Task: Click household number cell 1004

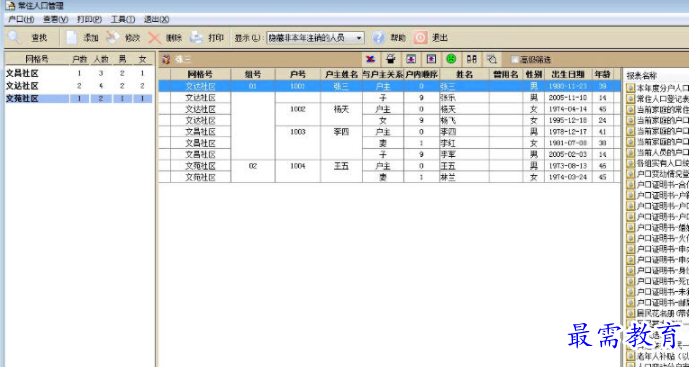Action: 298,166
